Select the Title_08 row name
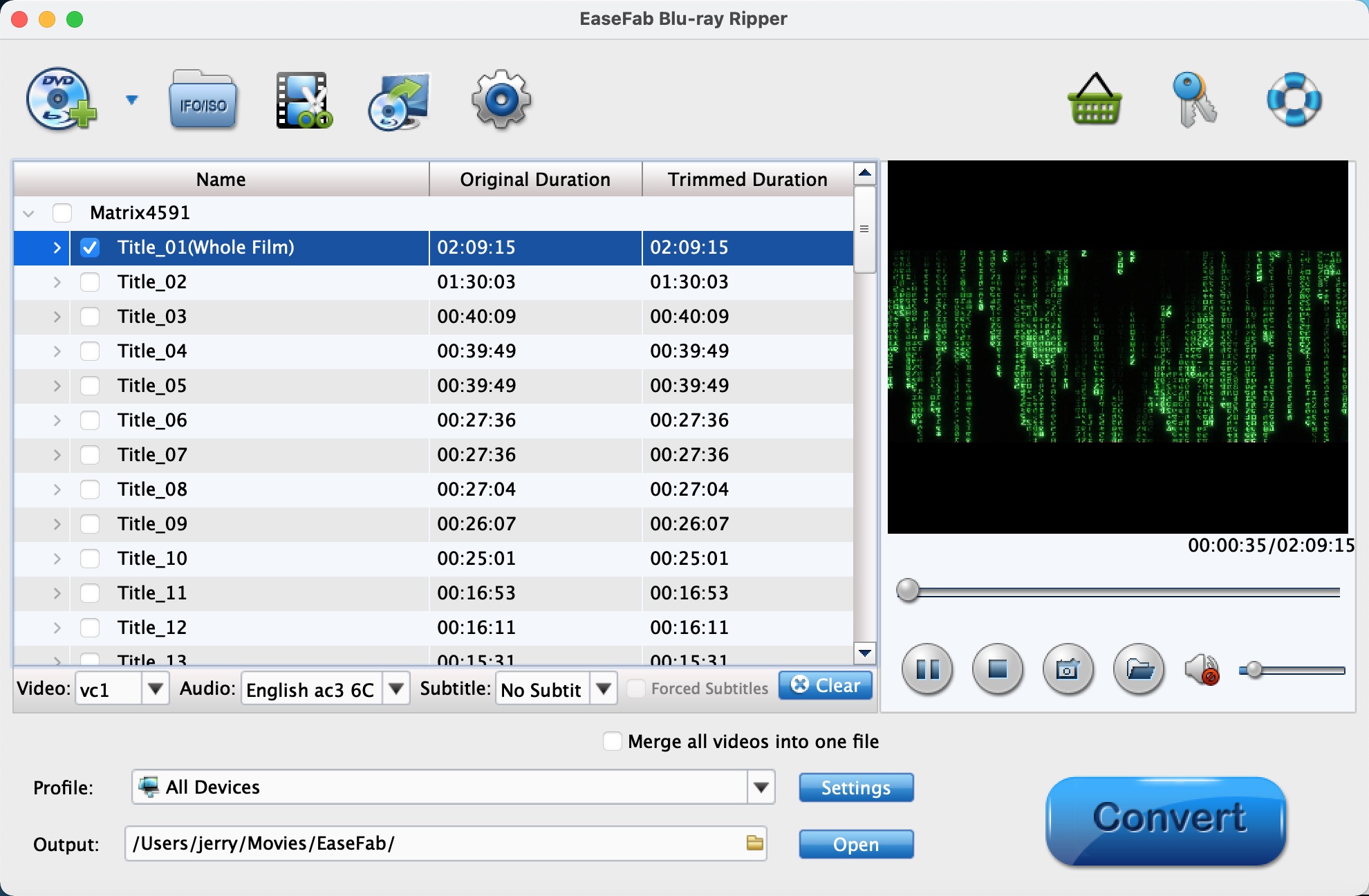Viewport: 1369px width, 896px height. pyautogui.click(x=152, y=489)
